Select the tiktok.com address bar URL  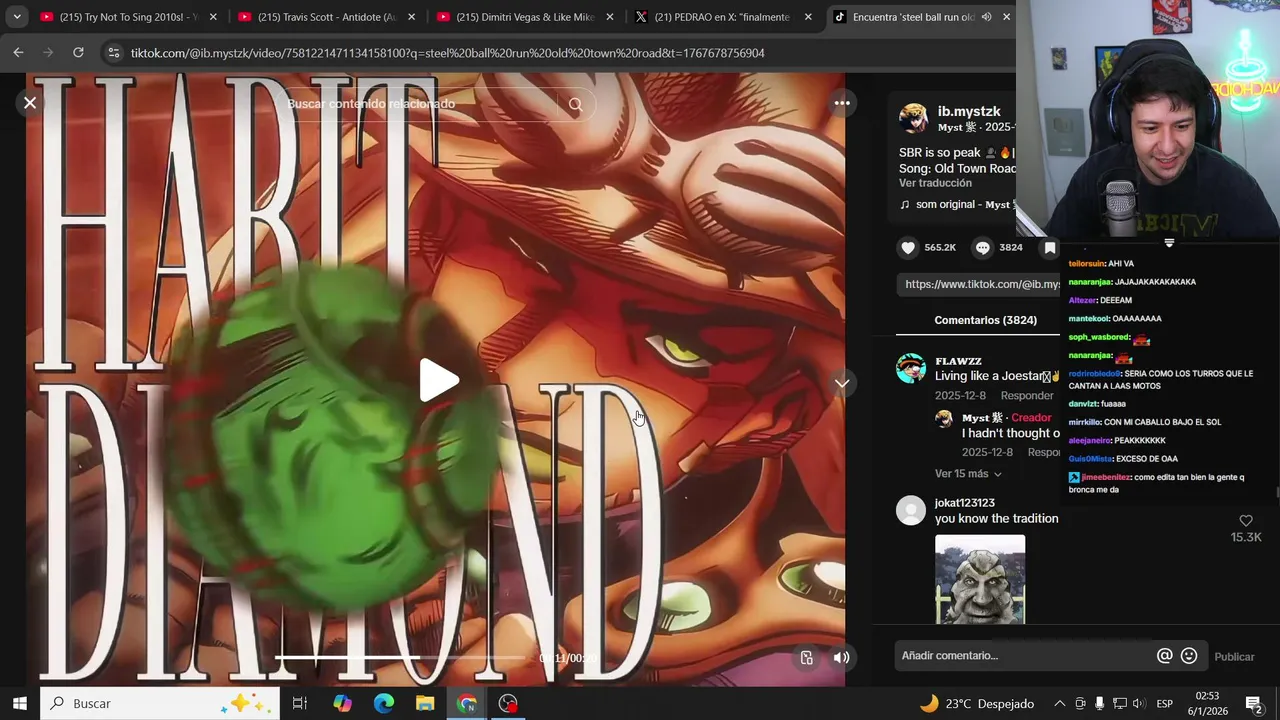coord(448,53)
